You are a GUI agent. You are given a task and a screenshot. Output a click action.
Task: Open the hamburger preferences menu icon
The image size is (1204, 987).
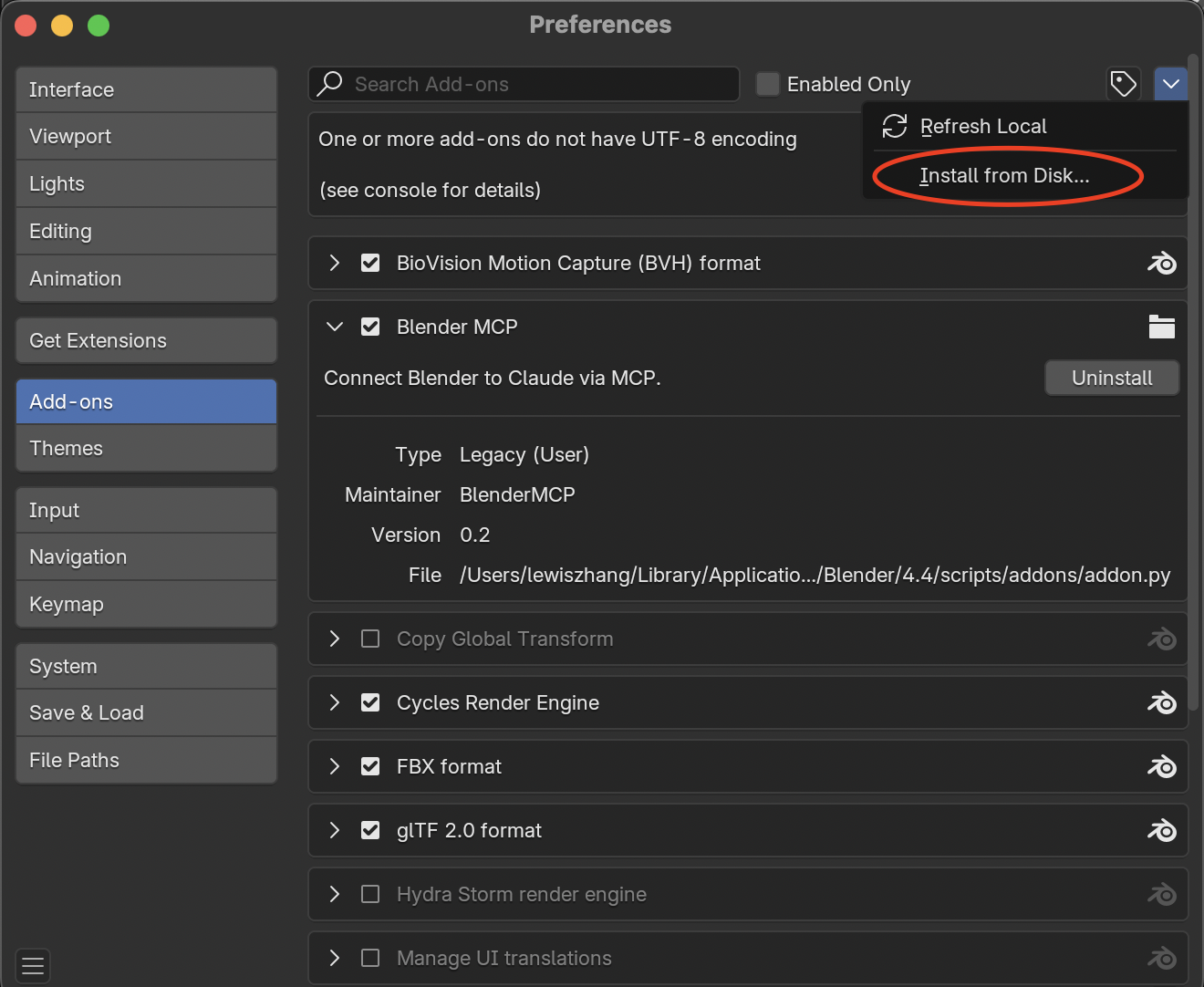[33, 966]
